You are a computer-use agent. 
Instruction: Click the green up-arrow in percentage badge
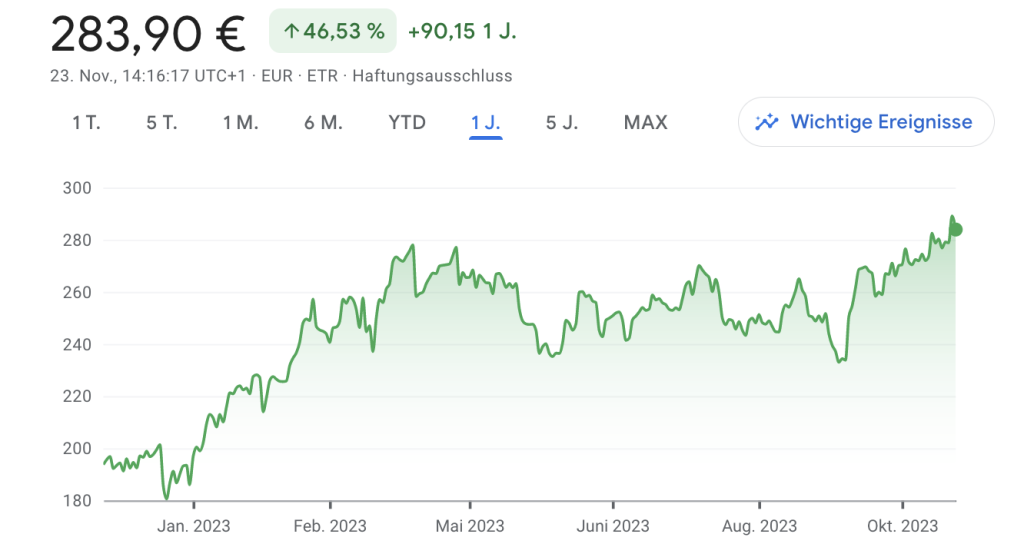pos(291,31)
